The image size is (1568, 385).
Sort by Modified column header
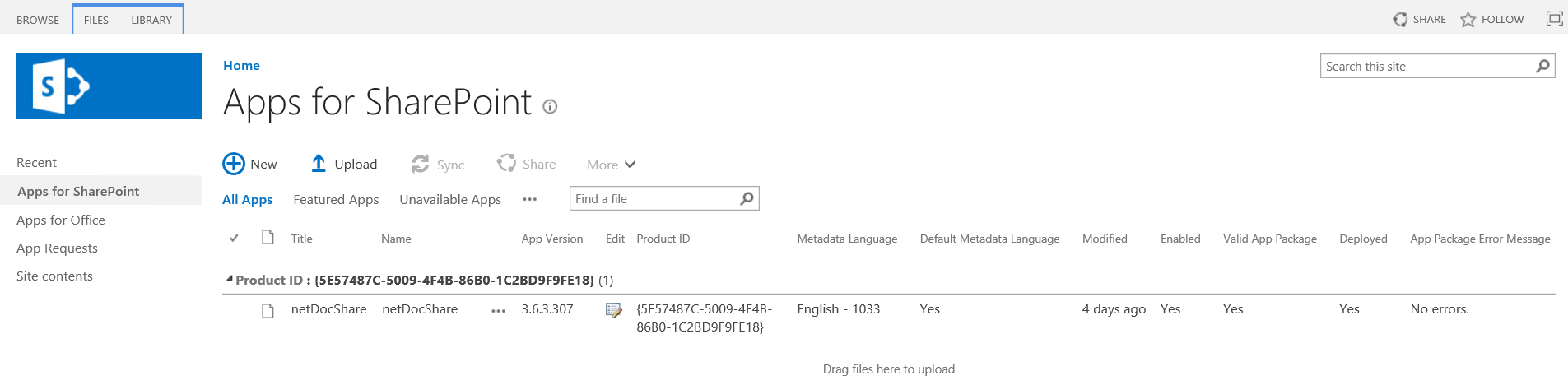(1105, 239)
